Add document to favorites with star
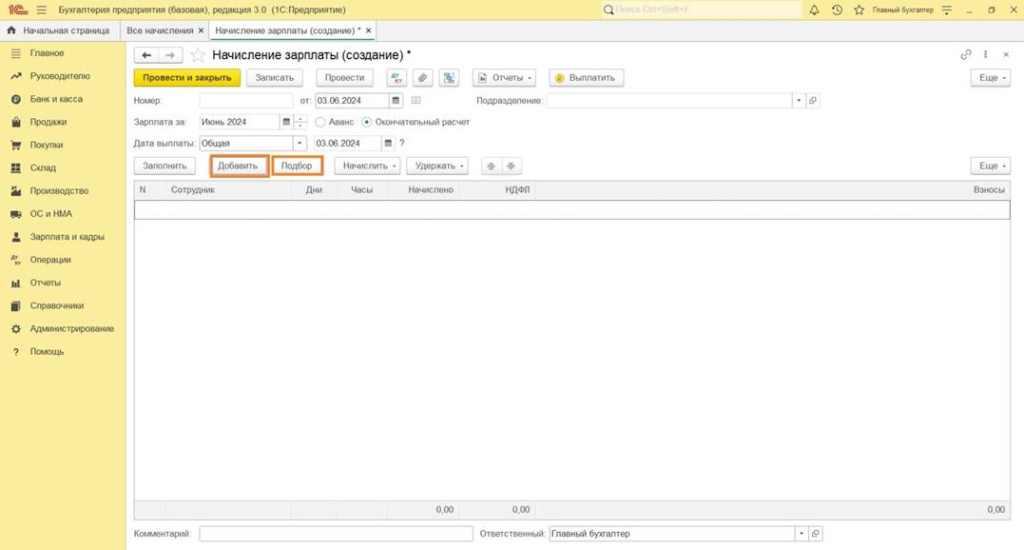The width and height of the screenshot is (1024, 550). (x=198, y=55)
